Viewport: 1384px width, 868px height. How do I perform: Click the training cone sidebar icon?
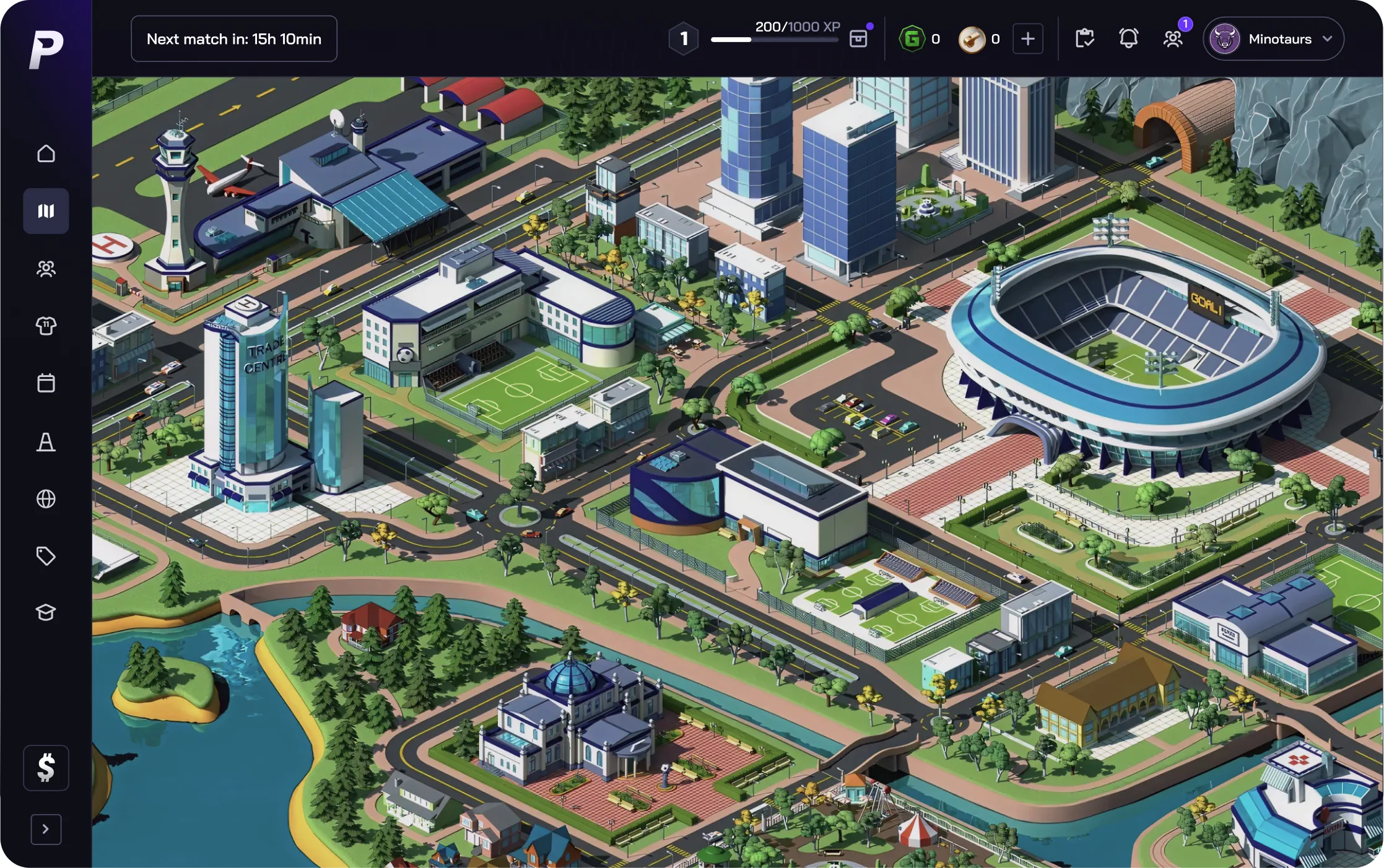[x=46, y=441]
